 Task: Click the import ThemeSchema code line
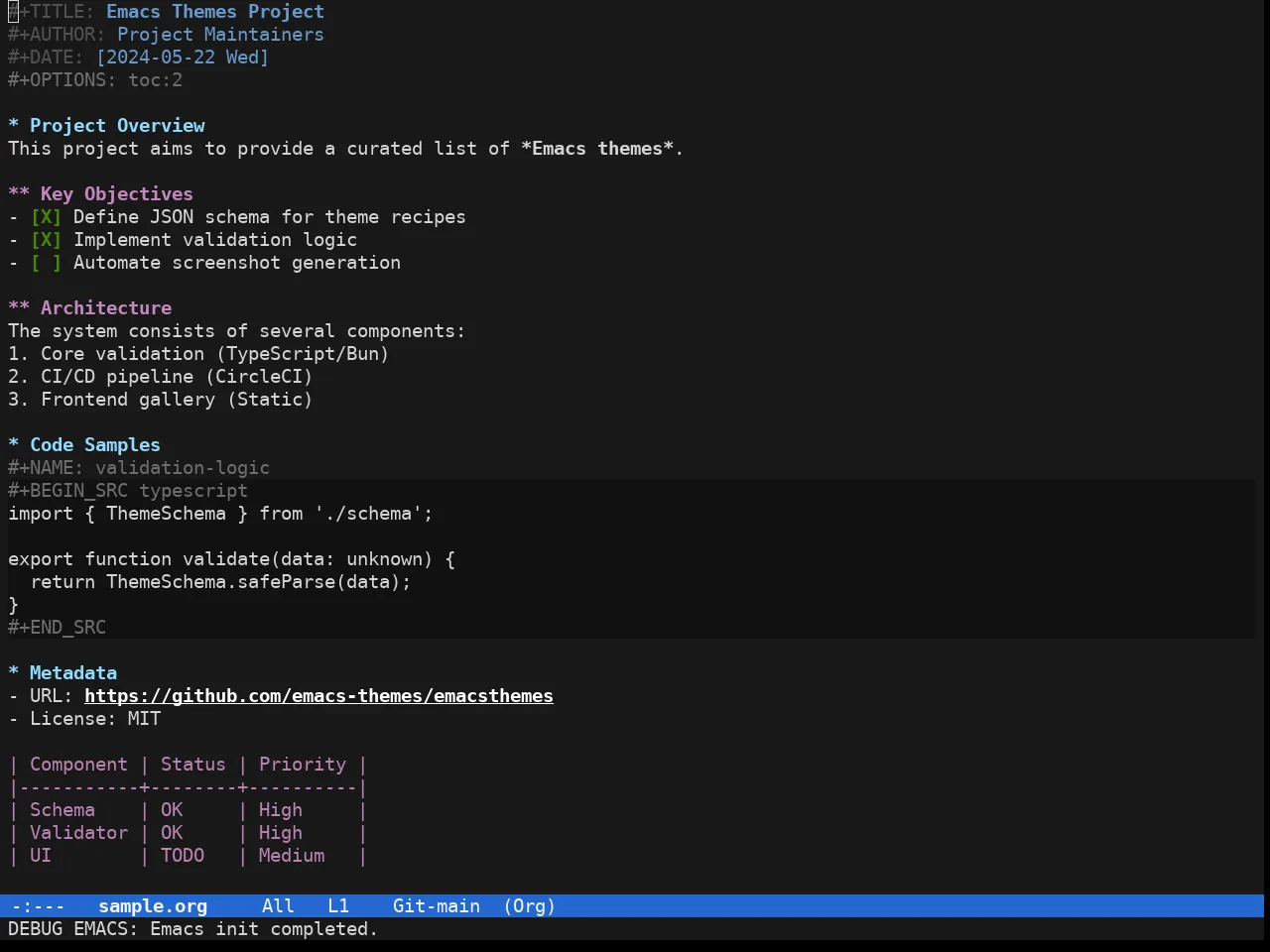(x=220, y=514)
